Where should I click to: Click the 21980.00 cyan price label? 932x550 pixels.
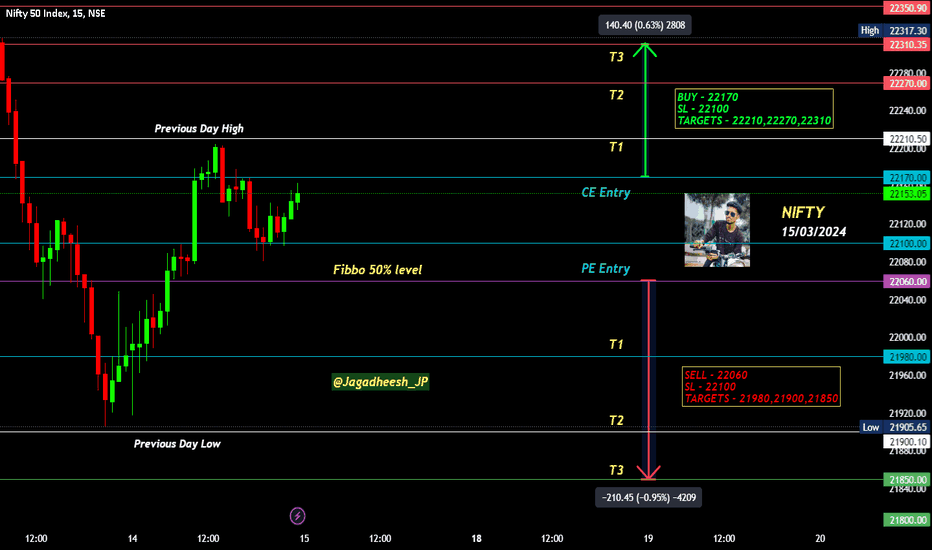point(907,357)
